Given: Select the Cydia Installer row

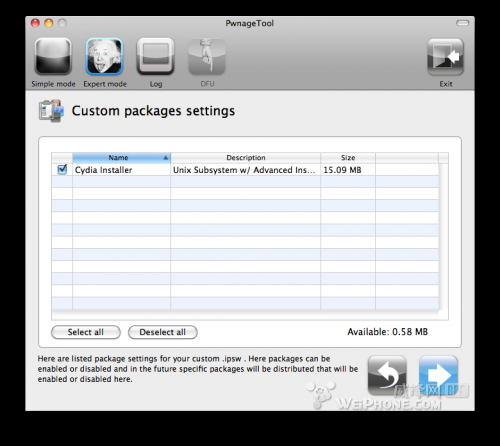Looking at the screenshot, I should coord(245,170).
